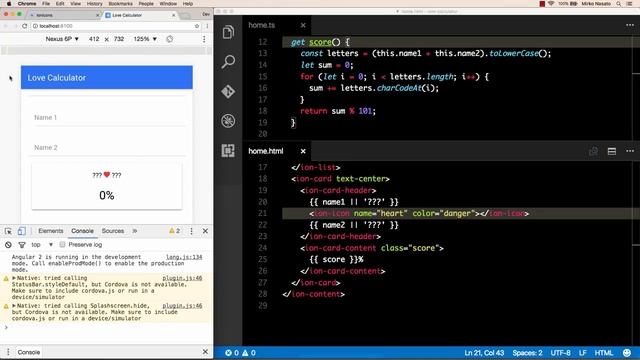Split the home.html editor
Image resolution: width=640 pixels, height=360 pixels.
[x=611, y=151]
